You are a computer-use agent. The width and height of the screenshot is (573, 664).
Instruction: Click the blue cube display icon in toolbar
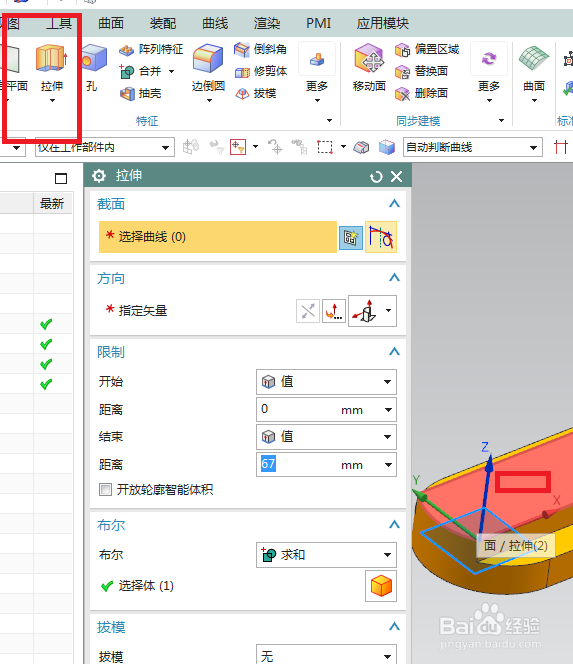coord(387,147)
